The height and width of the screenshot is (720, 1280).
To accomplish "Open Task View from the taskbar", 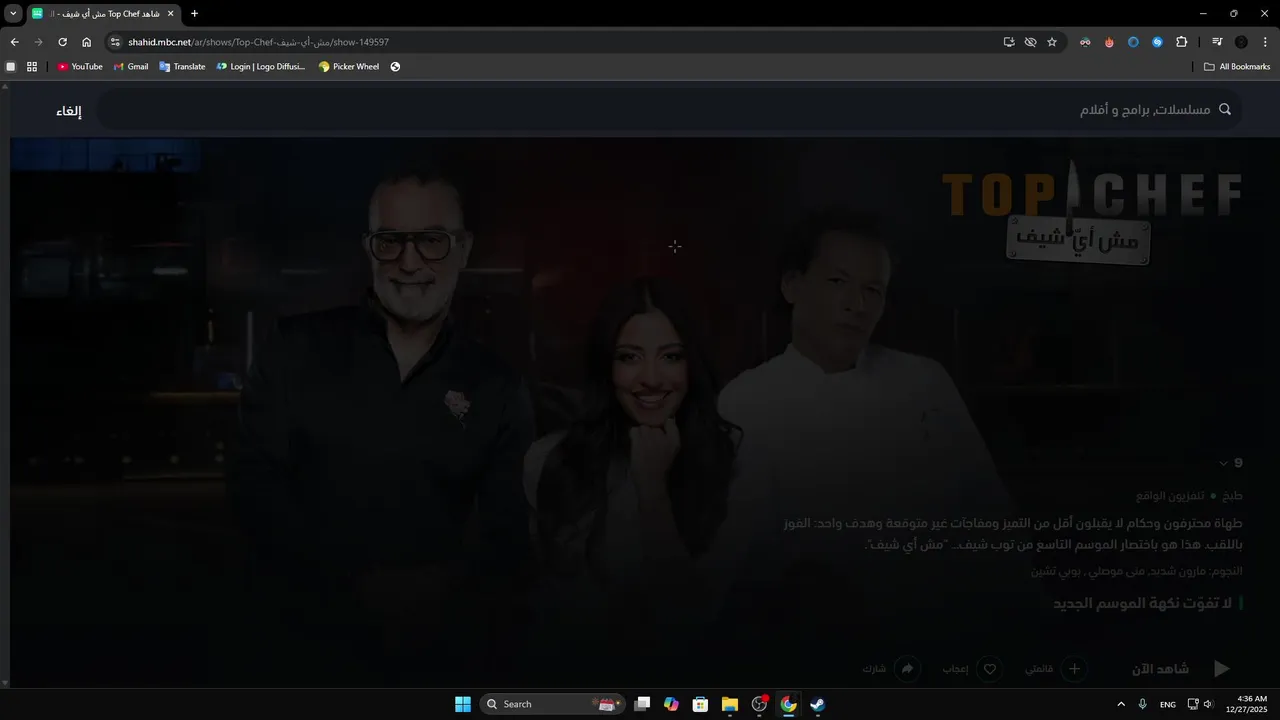I will [642, 704].
